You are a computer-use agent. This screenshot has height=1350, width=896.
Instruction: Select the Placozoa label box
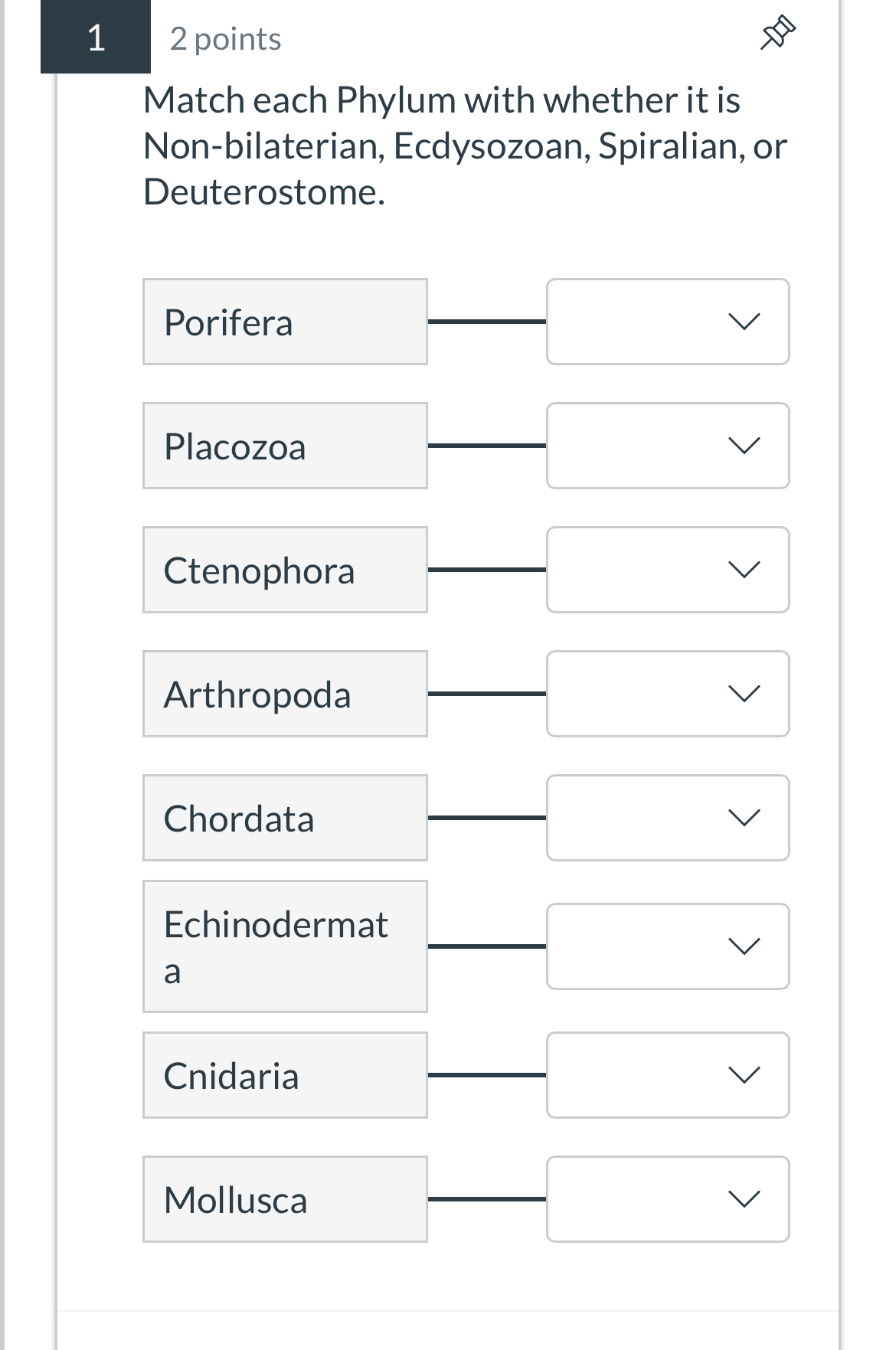click(x=284, y=446)
